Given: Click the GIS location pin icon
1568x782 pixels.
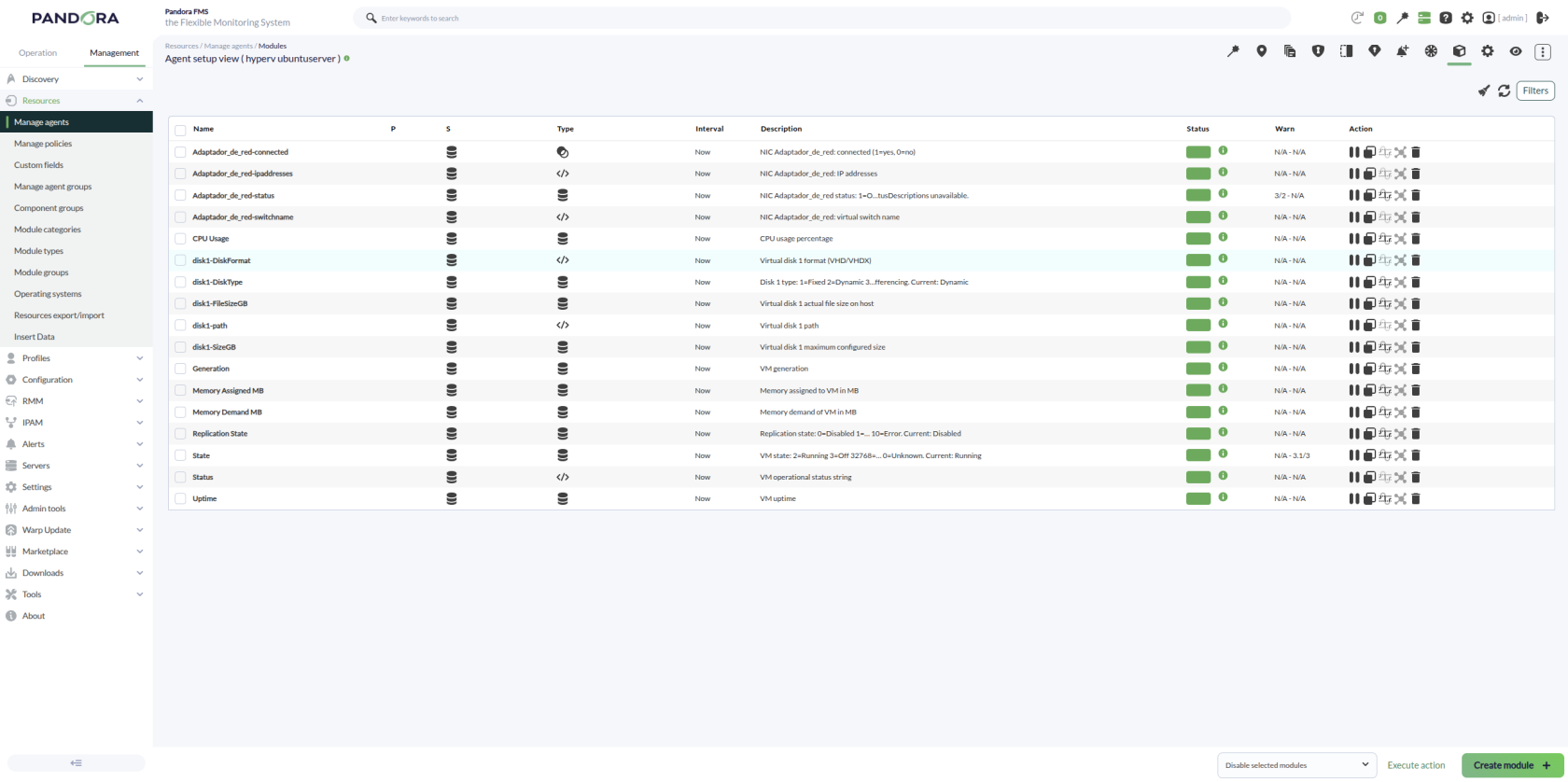Looking at the screenshot, I should pos(1261,51).
